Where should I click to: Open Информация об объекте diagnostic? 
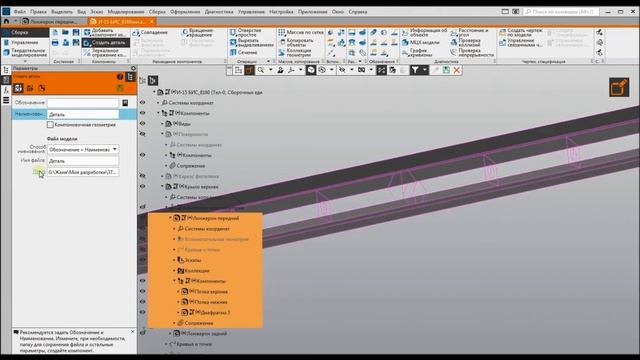pyautogui.click(x=424, y=32)
